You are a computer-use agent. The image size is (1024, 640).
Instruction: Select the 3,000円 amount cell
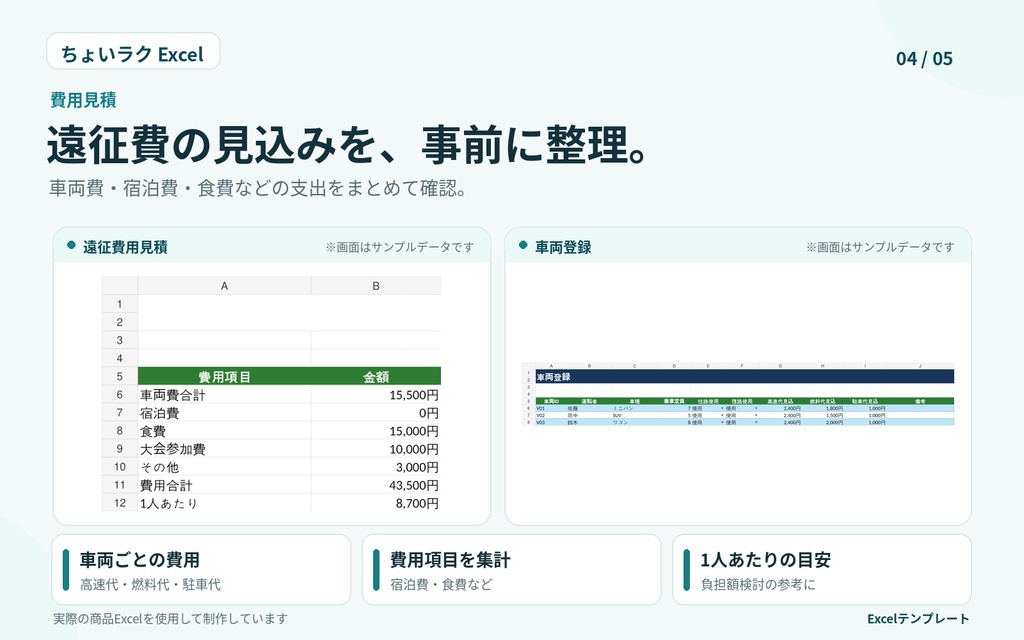[376, 467]
